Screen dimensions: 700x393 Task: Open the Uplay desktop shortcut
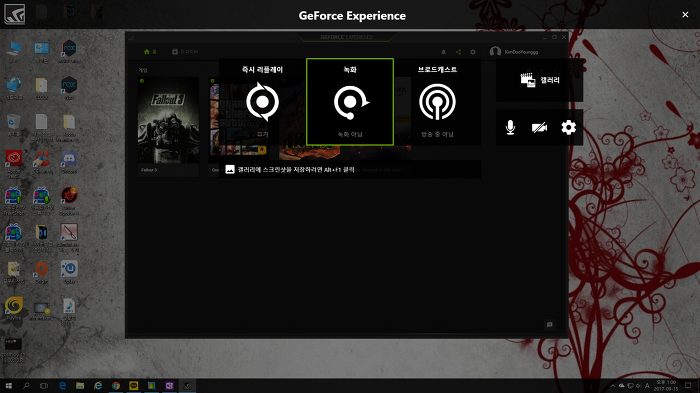tap(69, 272)
